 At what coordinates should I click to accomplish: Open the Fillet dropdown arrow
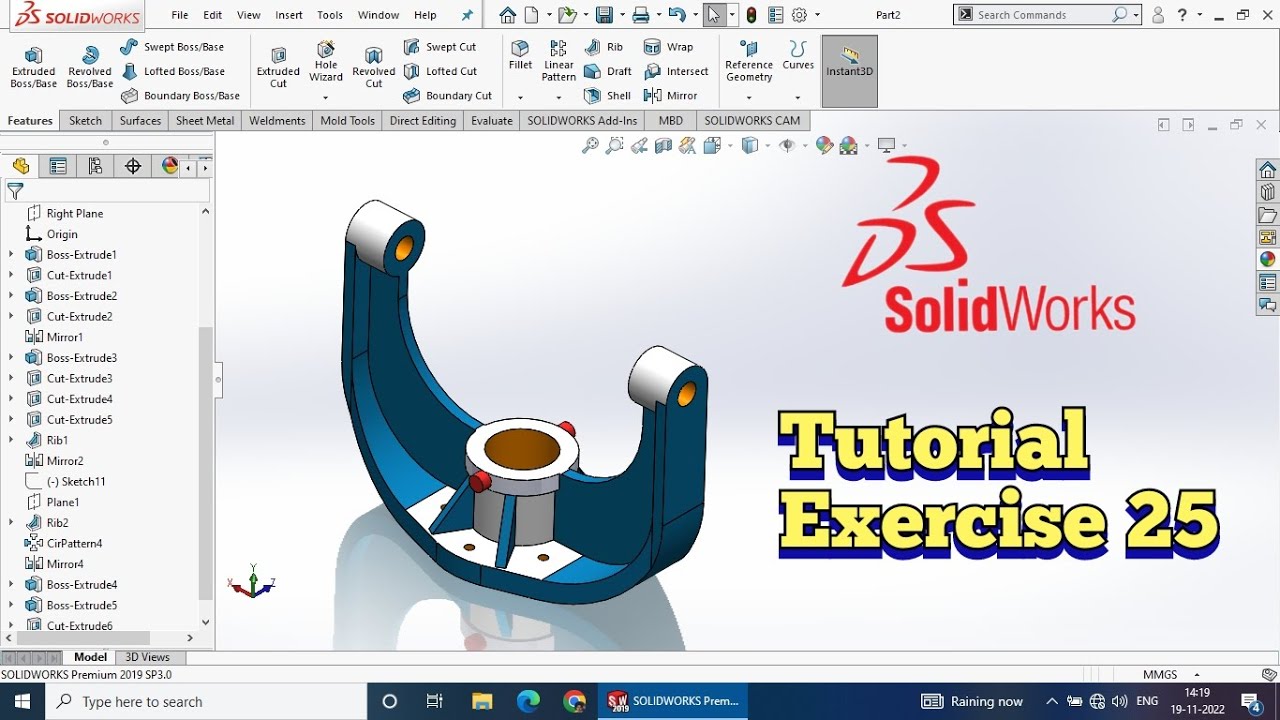click(x=520, y=97)
